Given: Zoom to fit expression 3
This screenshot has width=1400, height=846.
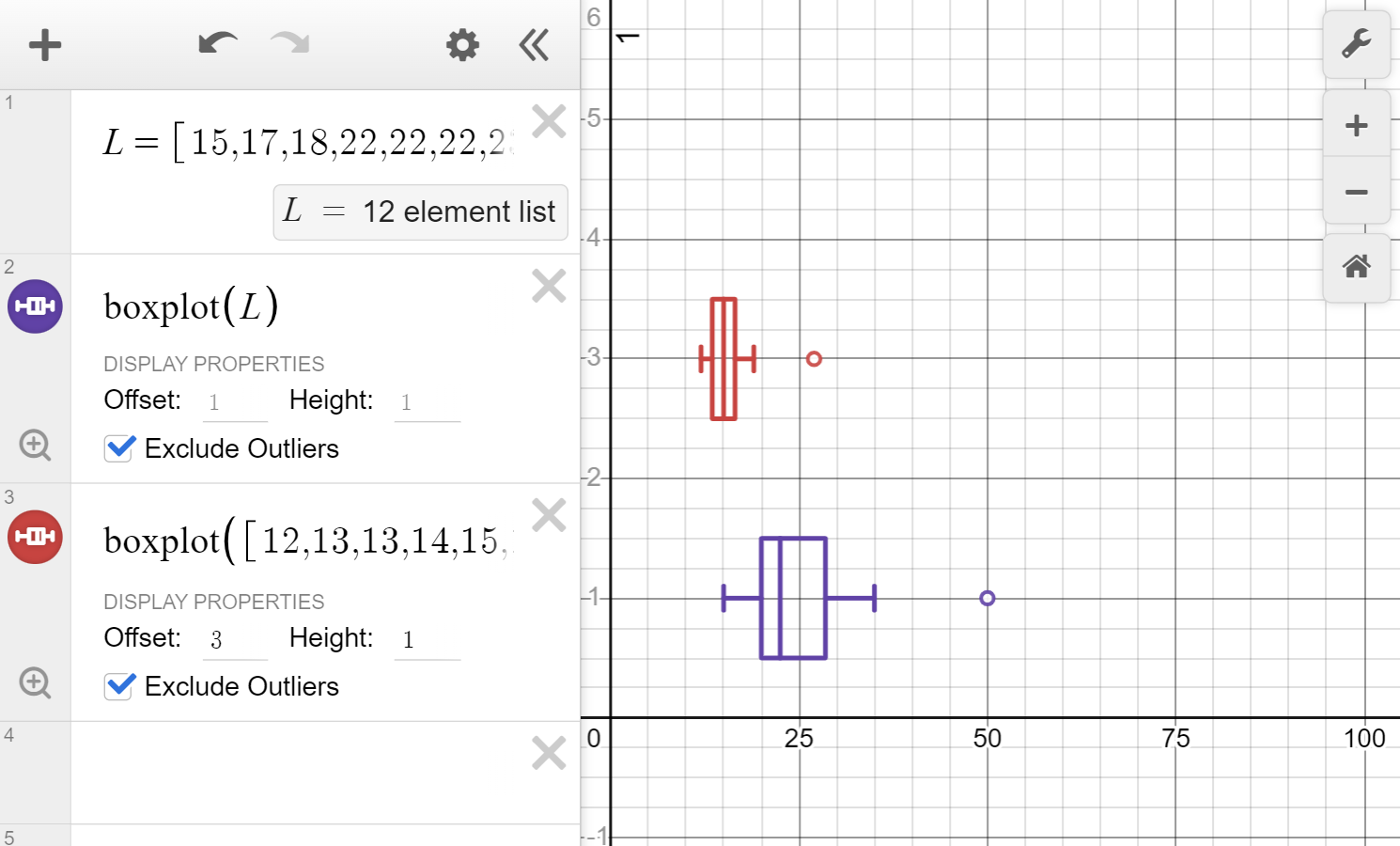Looking at the screenshot, I should (x=35, y=682).
